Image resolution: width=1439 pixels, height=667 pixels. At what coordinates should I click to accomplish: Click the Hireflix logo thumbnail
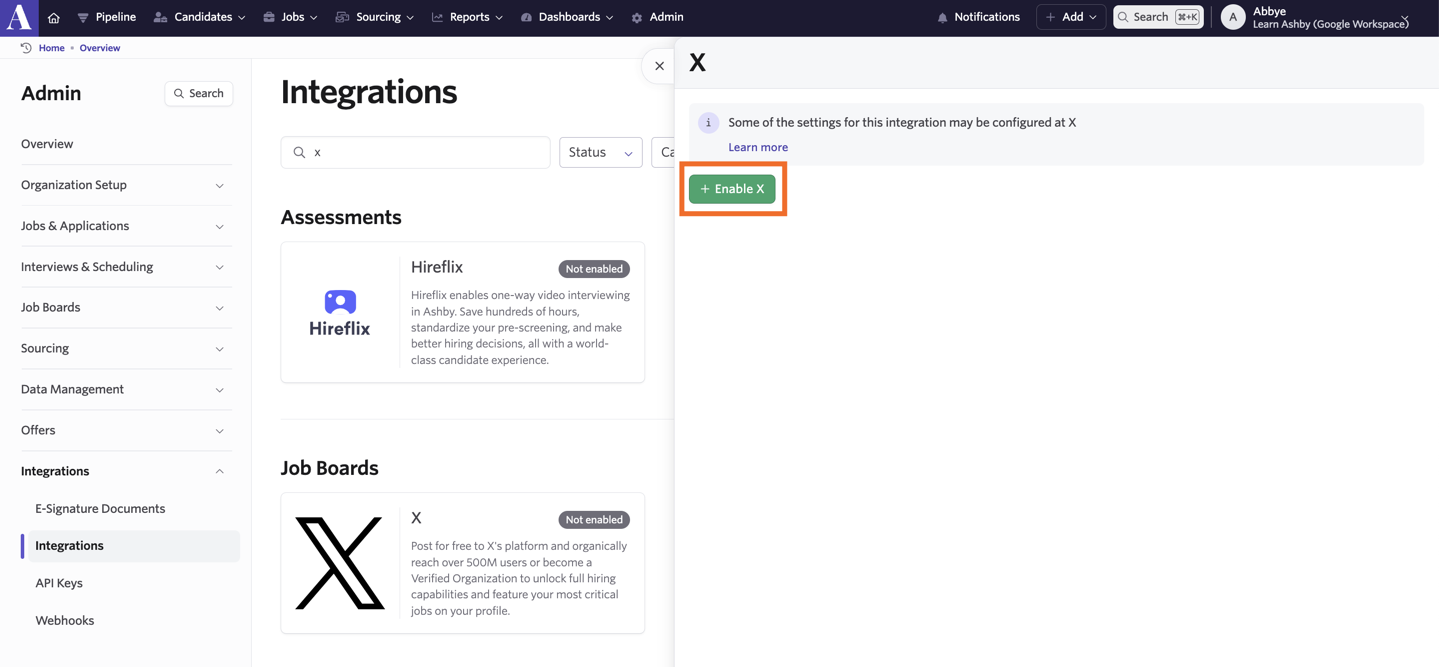coord(340,312)
